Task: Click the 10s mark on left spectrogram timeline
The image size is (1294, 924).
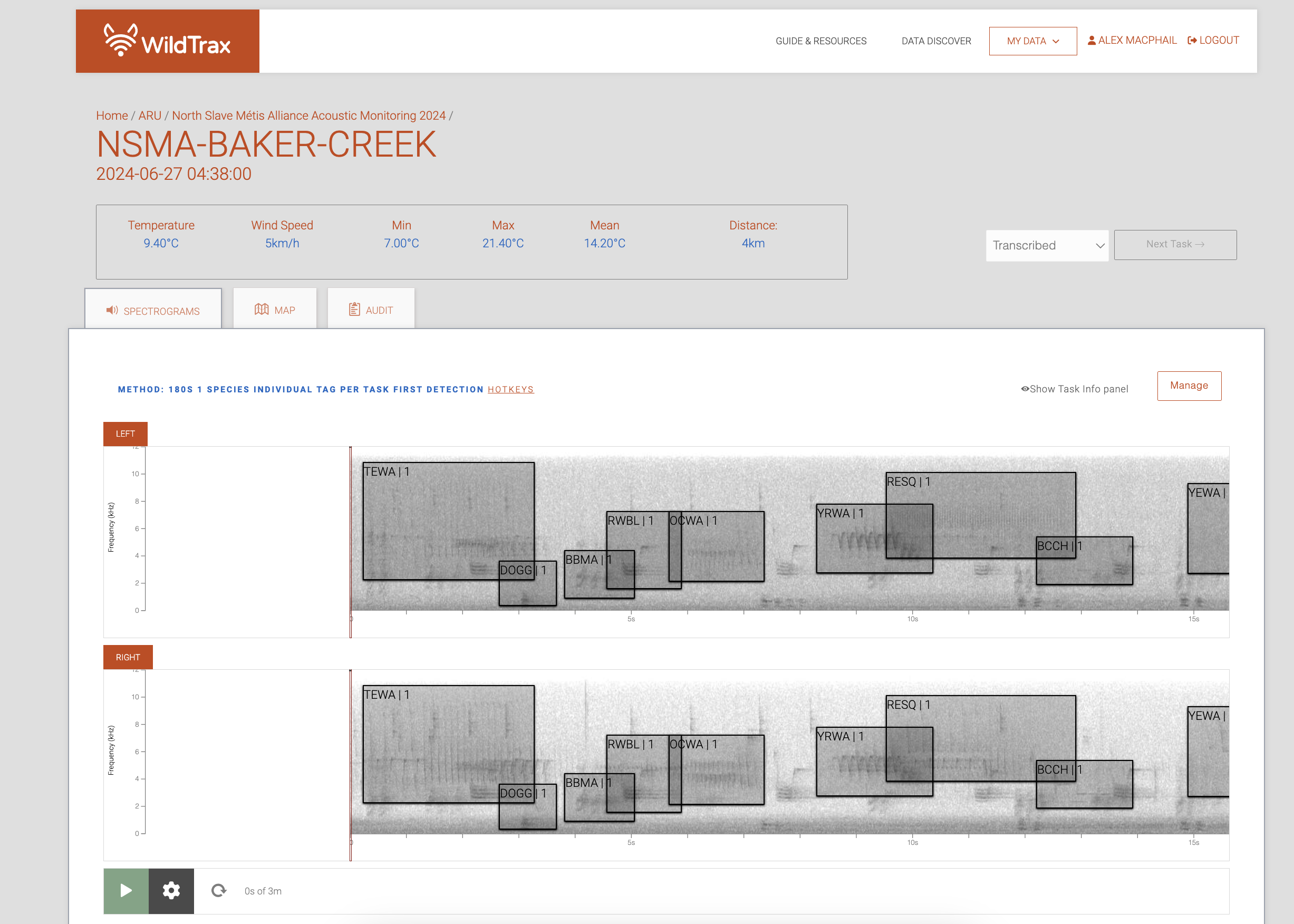Action: point(912,618)
